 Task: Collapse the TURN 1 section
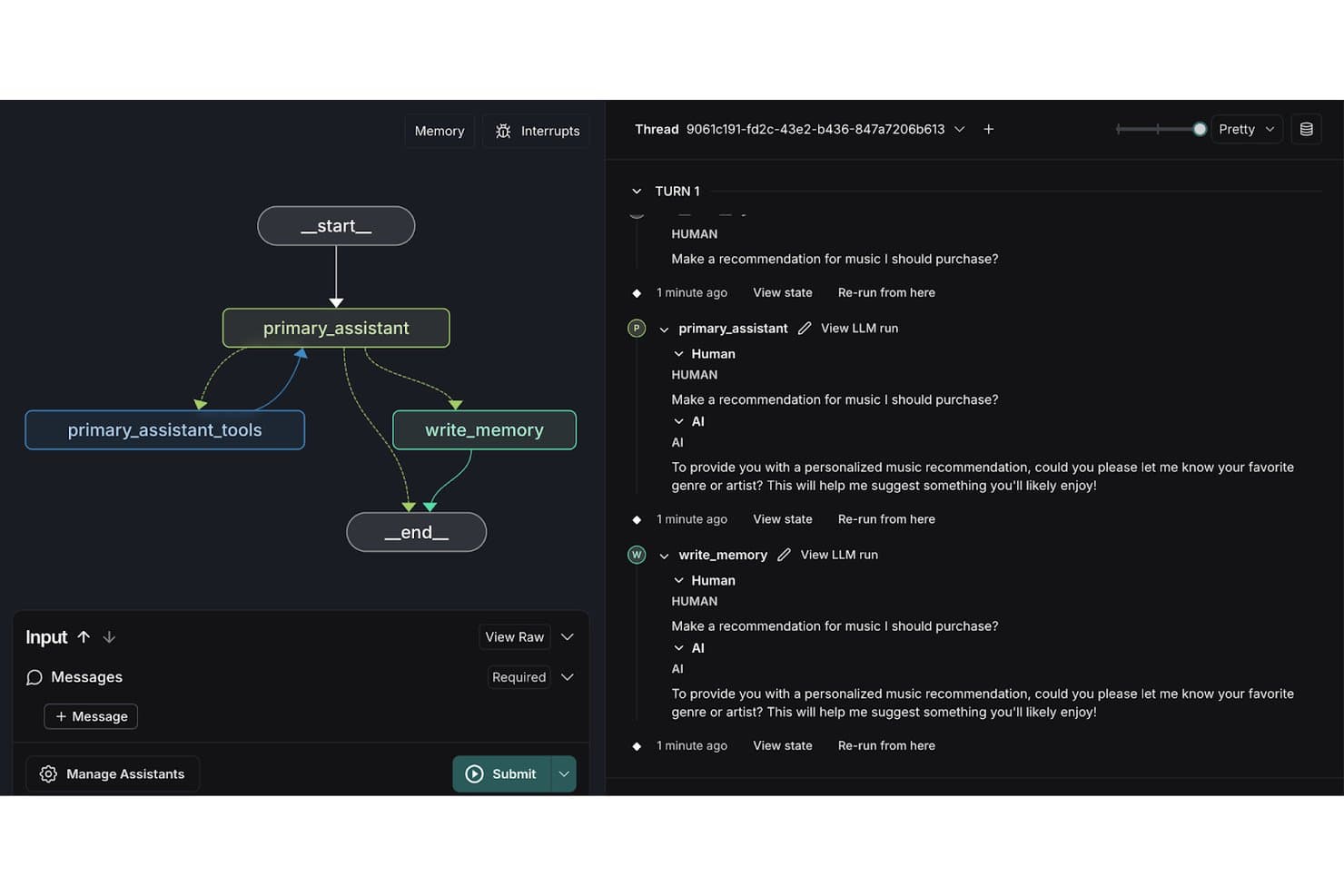[637, 192]
